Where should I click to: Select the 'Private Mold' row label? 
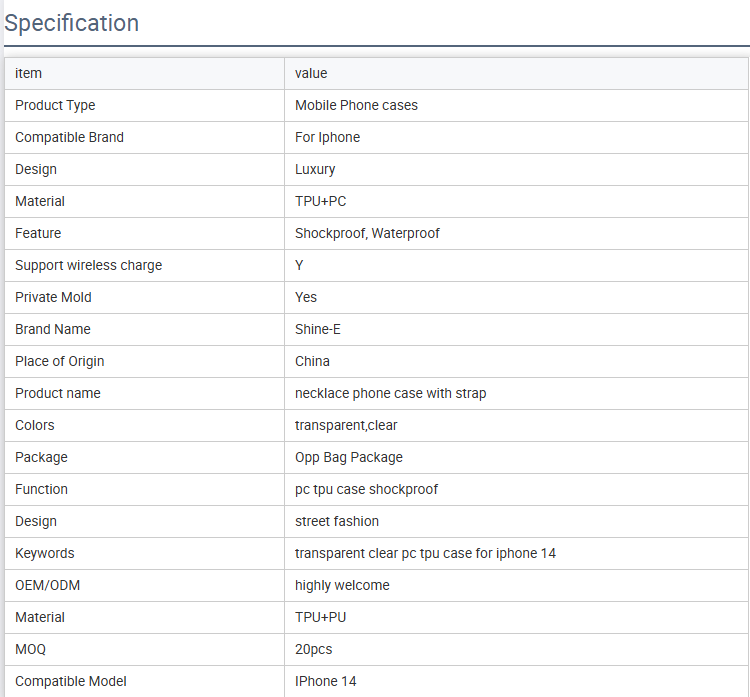pos(53,298)
